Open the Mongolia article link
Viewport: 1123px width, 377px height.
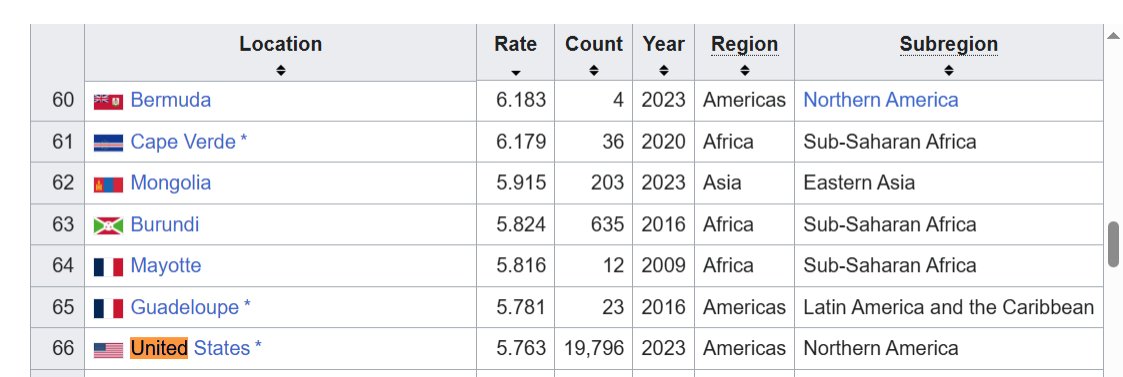pyautogui.click(x=170, y=183)
